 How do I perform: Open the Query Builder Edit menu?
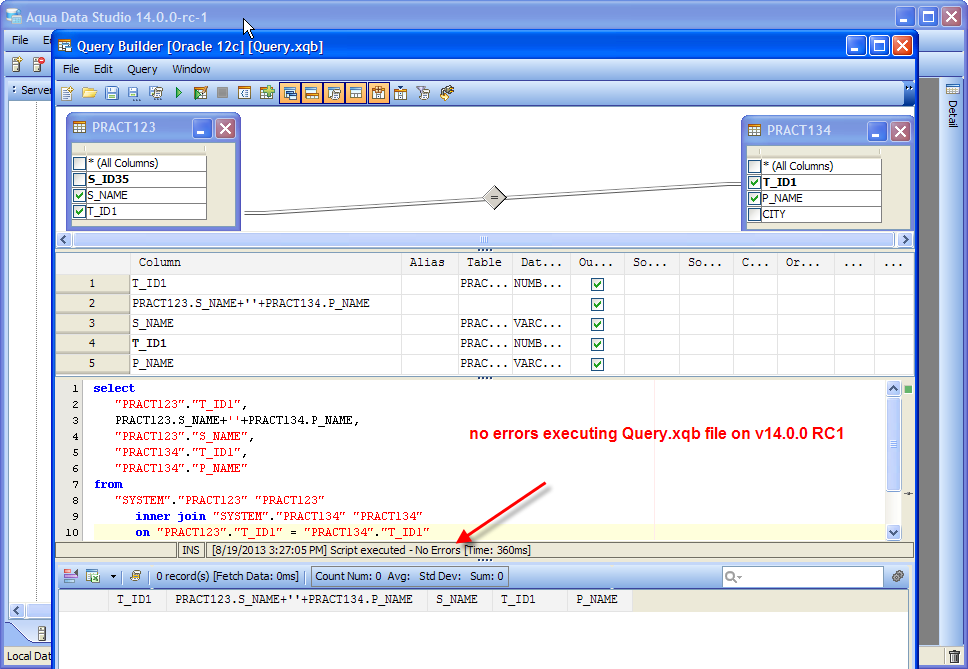(x=103, y=69)
